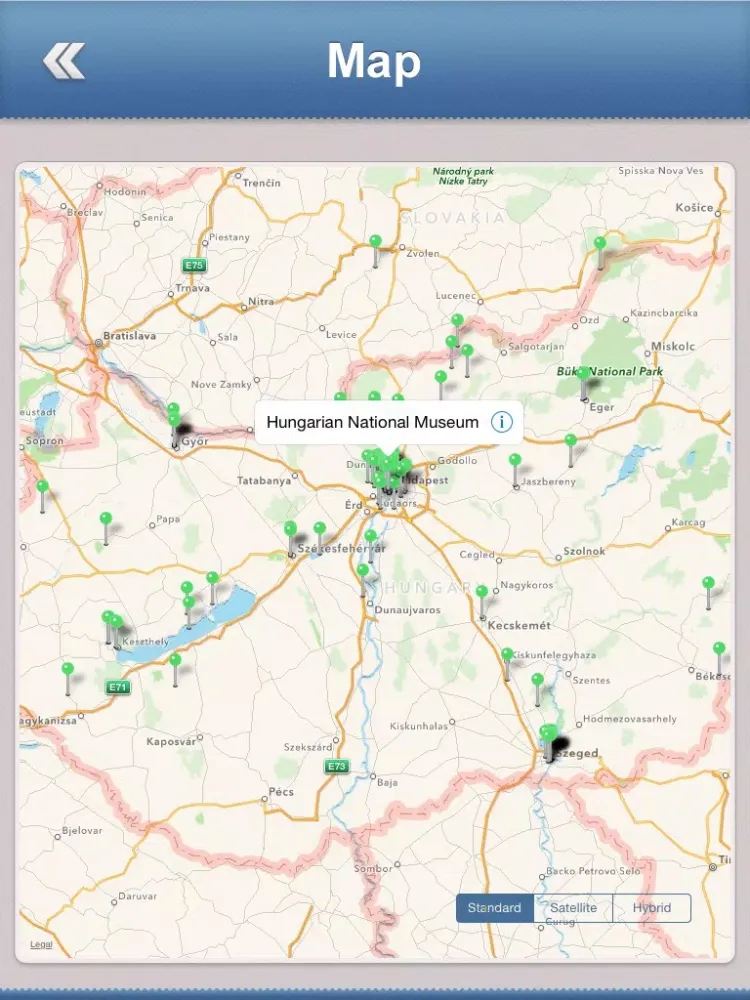Switch map to Hybrid view

[x=652, y=908]
